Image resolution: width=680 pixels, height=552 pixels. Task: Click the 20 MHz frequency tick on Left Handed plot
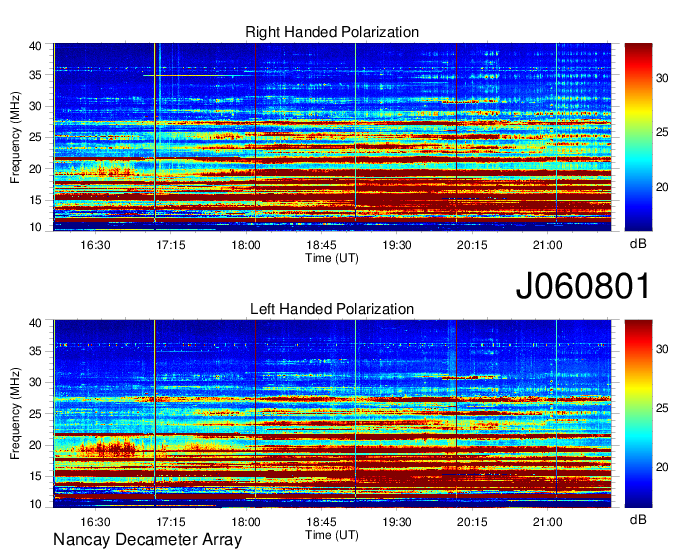(x=35, y=445)
